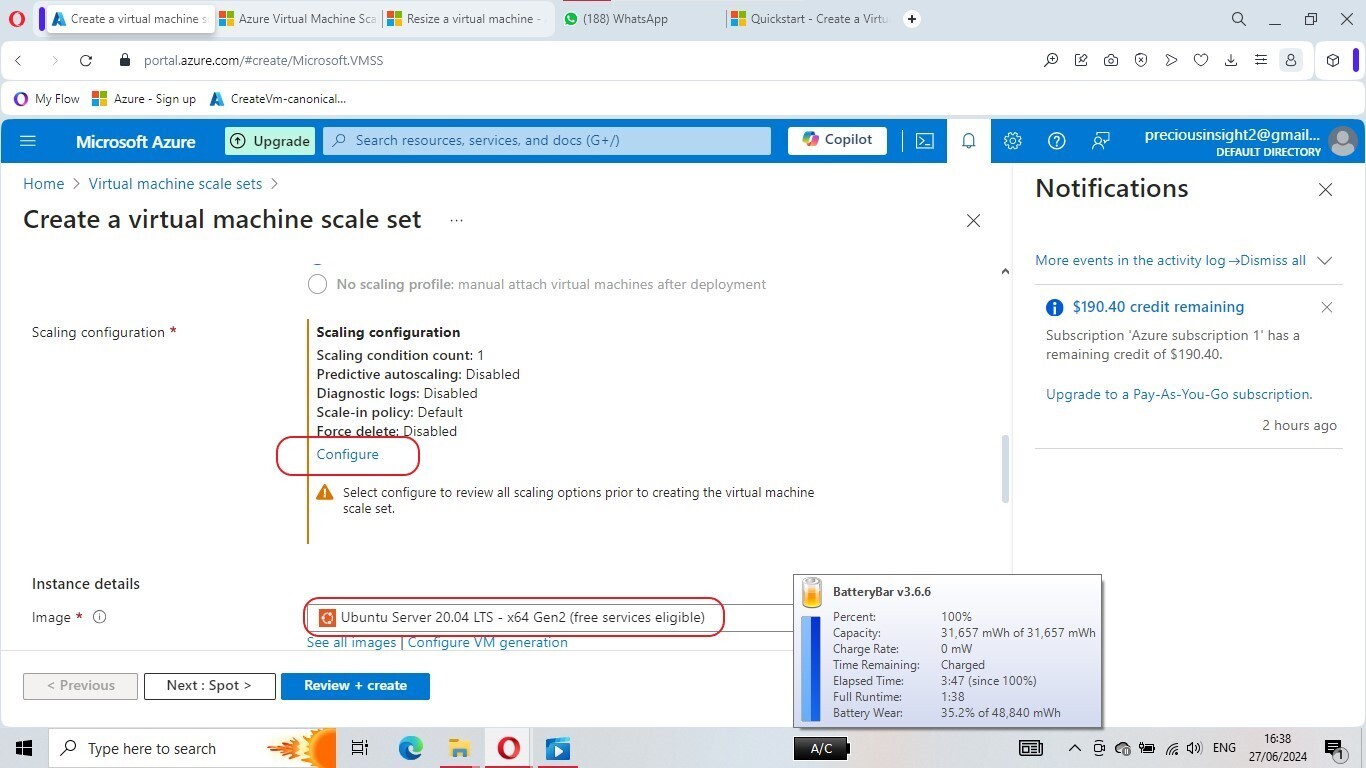Show hidden system tray icons

pyautogui.click(x=1075, y=748)
